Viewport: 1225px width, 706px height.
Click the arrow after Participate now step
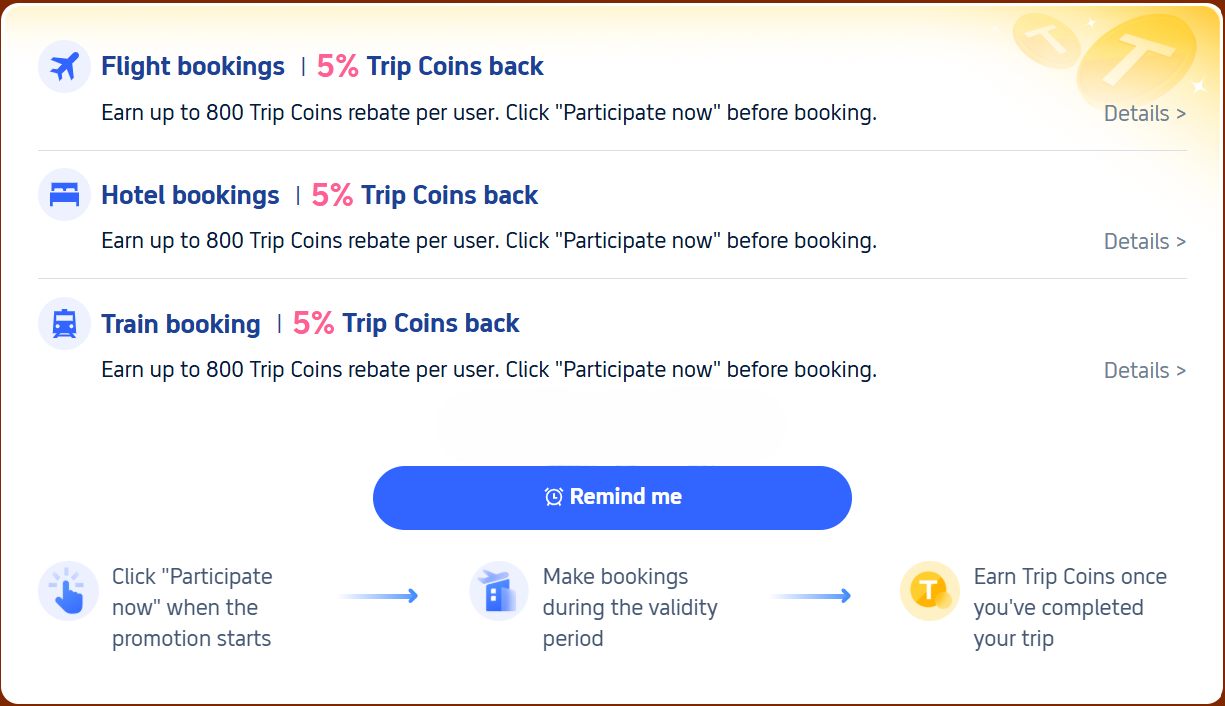378,596
